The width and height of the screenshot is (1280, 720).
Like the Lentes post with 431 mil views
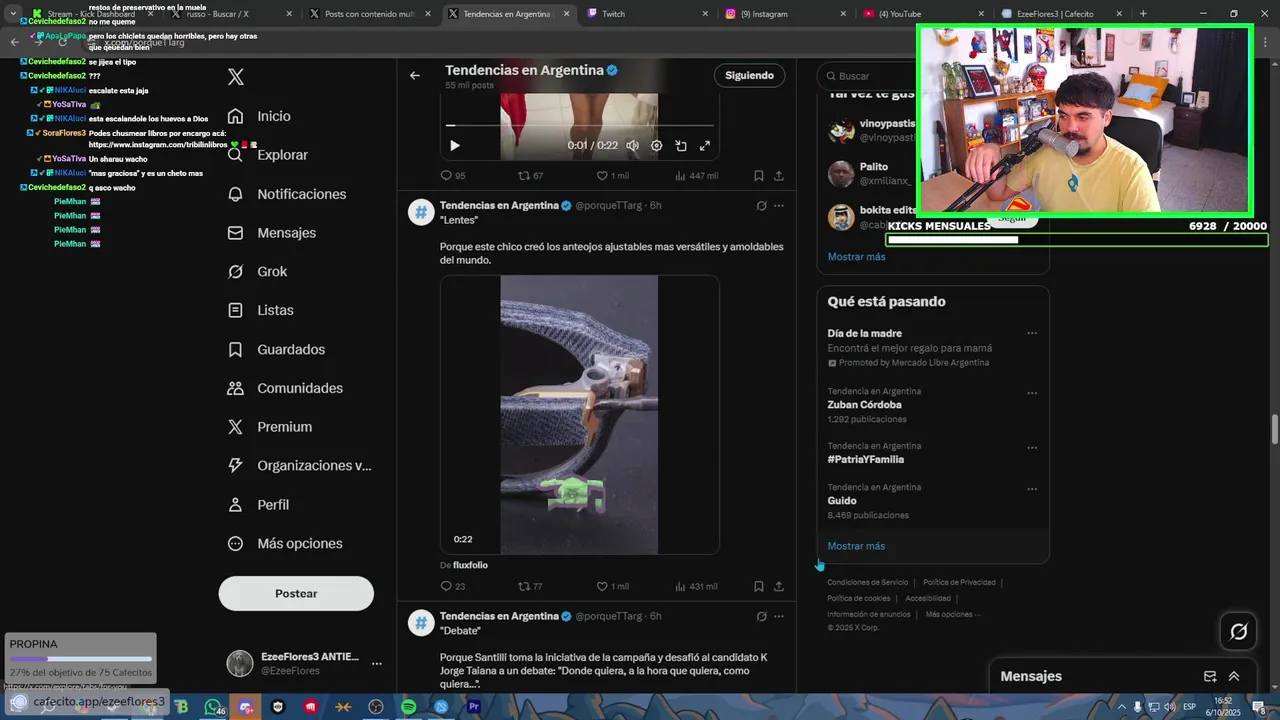[x=612, y=587]
